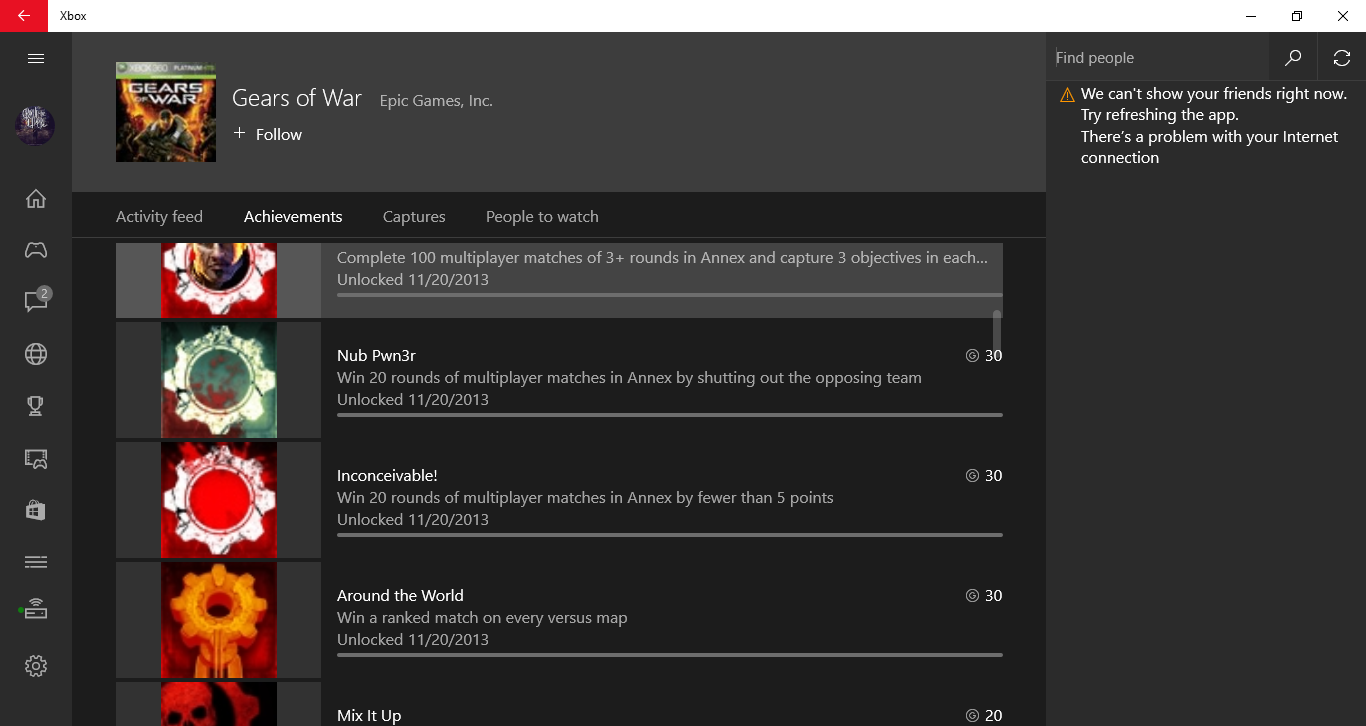
Task: Go to Home in the sidebar
Action: [x=36, y=198]
